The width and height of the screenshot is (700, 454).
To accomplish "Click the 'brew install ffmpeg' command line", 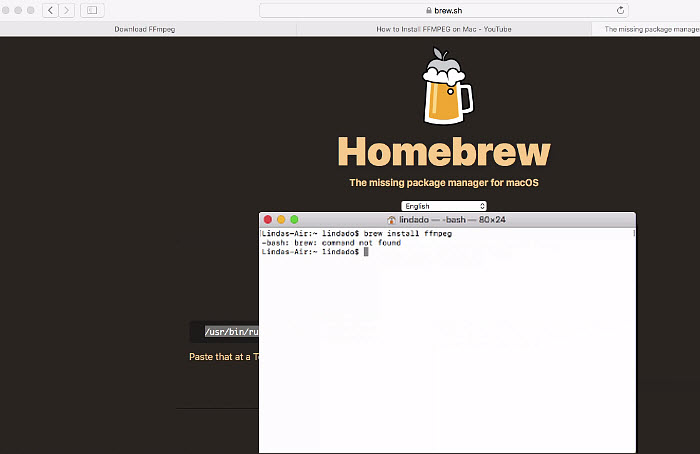I will coord(356,233).
